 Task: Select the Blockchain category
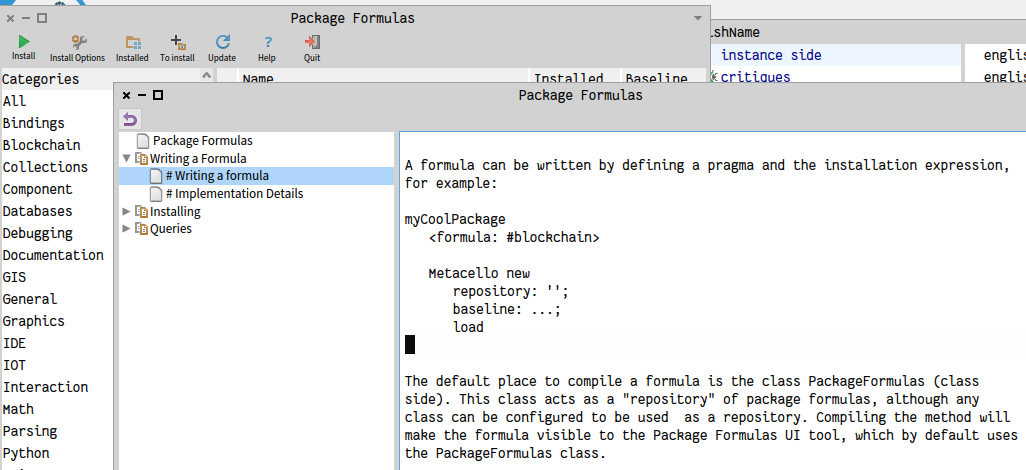(x=42, y=145)
